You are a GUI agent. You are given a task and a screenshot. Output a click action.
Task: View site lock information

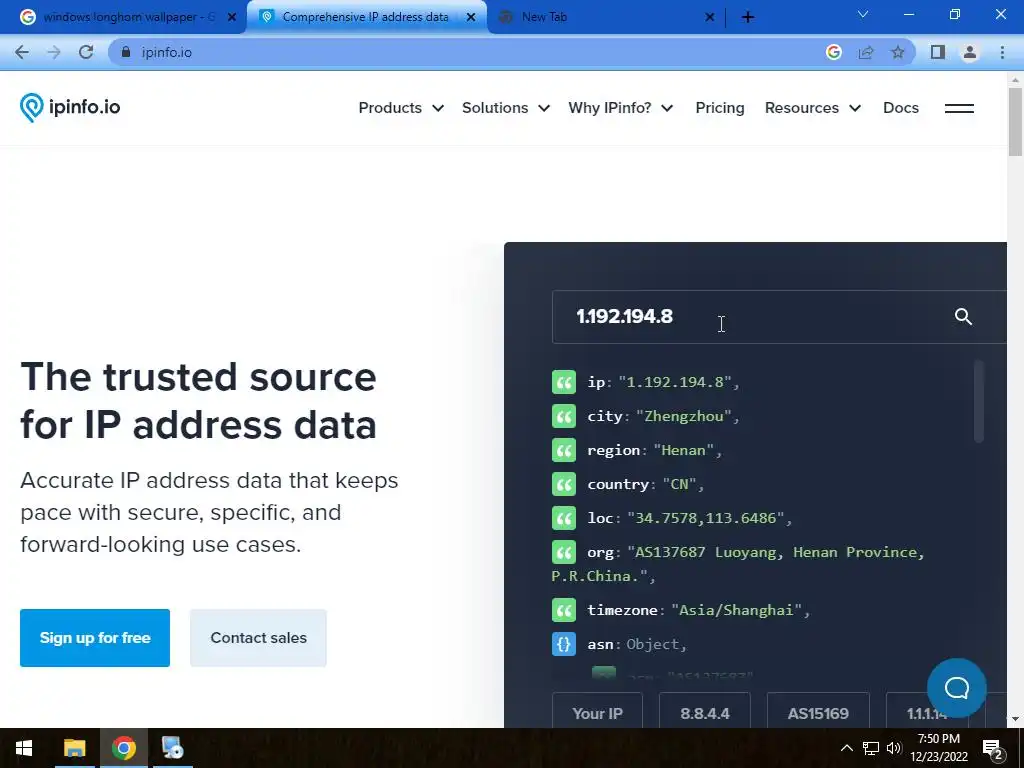126,52
